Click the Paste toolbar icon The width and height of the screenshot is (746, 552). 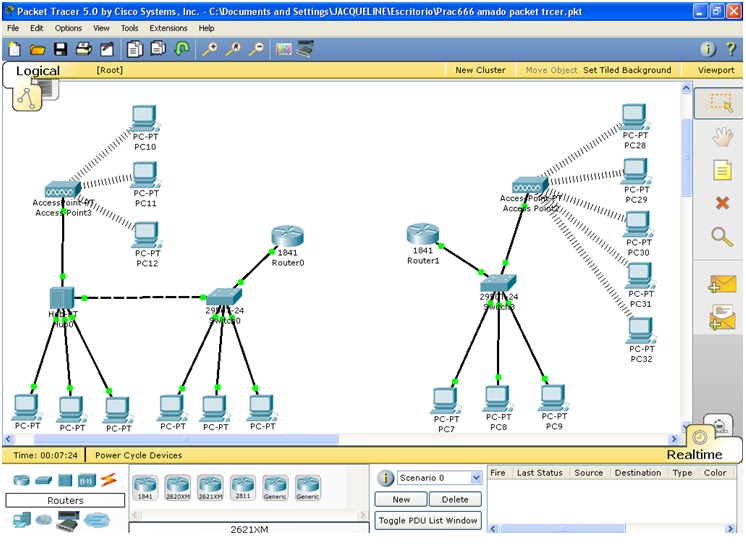pos(158,49)
